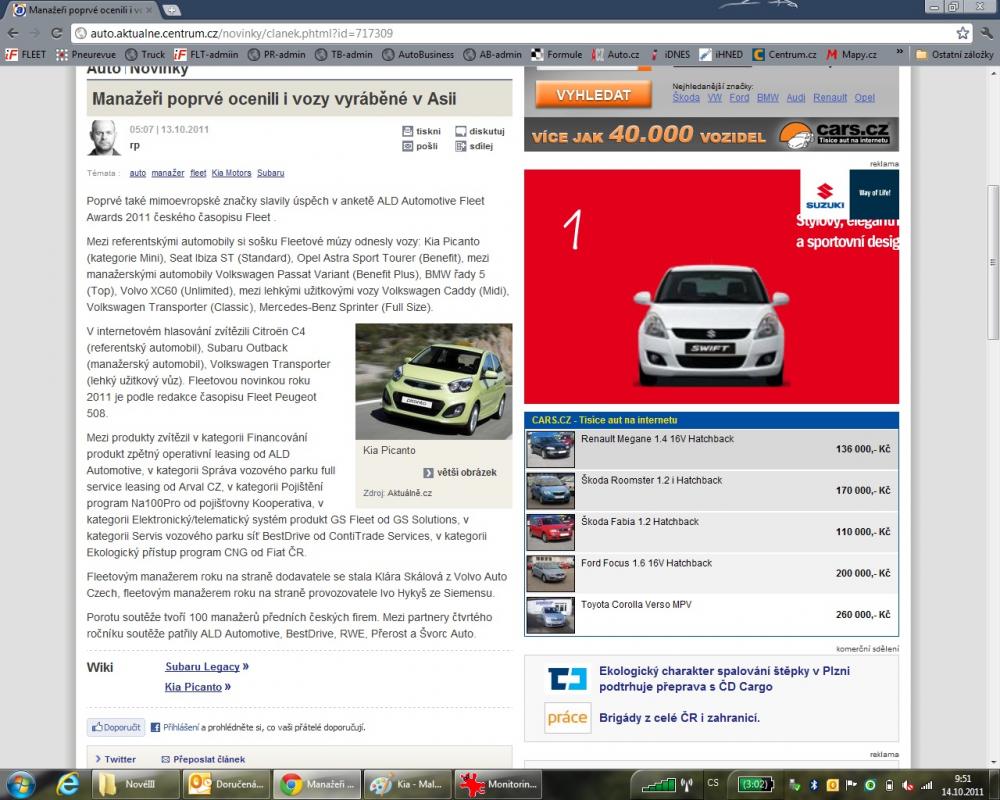Open the ČD Cargo commercial link
The image size is (1000, 800).
724,679
